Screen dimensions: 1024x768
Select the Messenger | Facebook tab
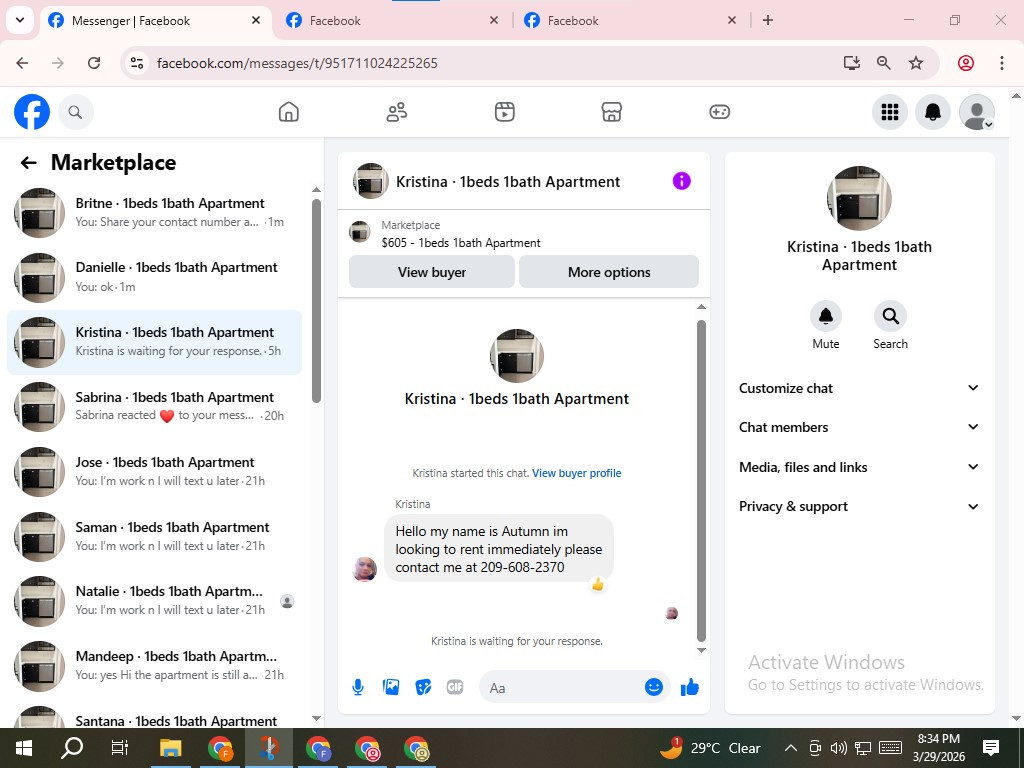point(155,20)
